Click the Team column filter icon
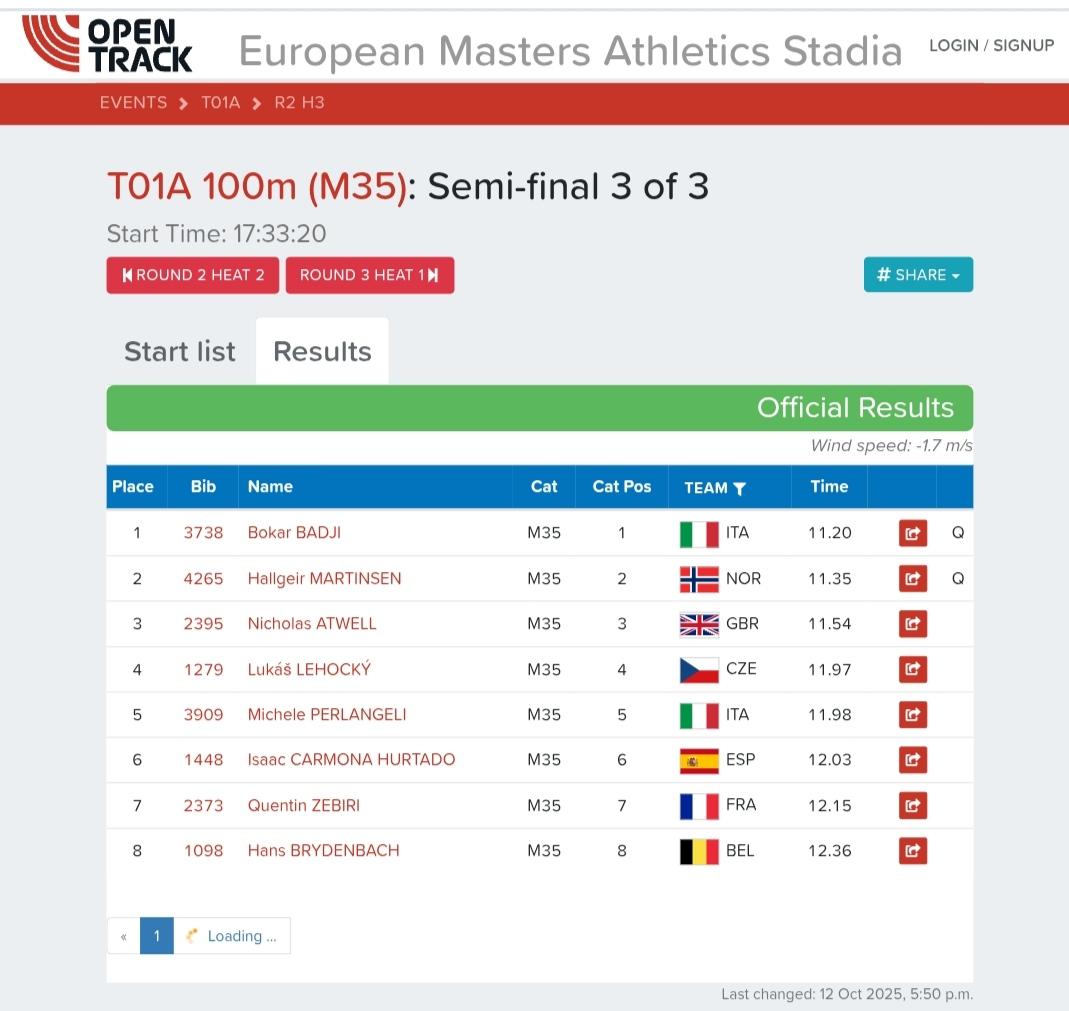 [740, 488]
